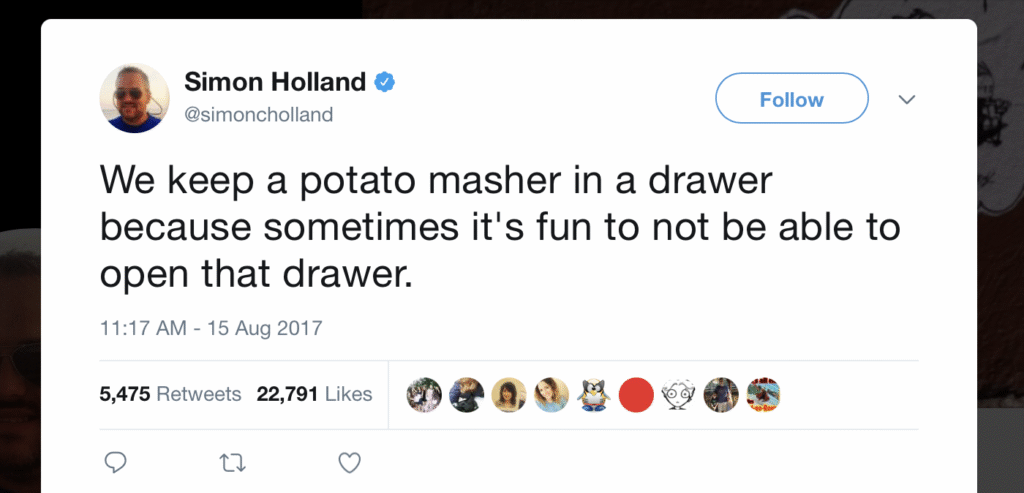Screen dimensions: 1024x493
Task: Like the tweet with the heart icon
Action: [x=348, y=462]
